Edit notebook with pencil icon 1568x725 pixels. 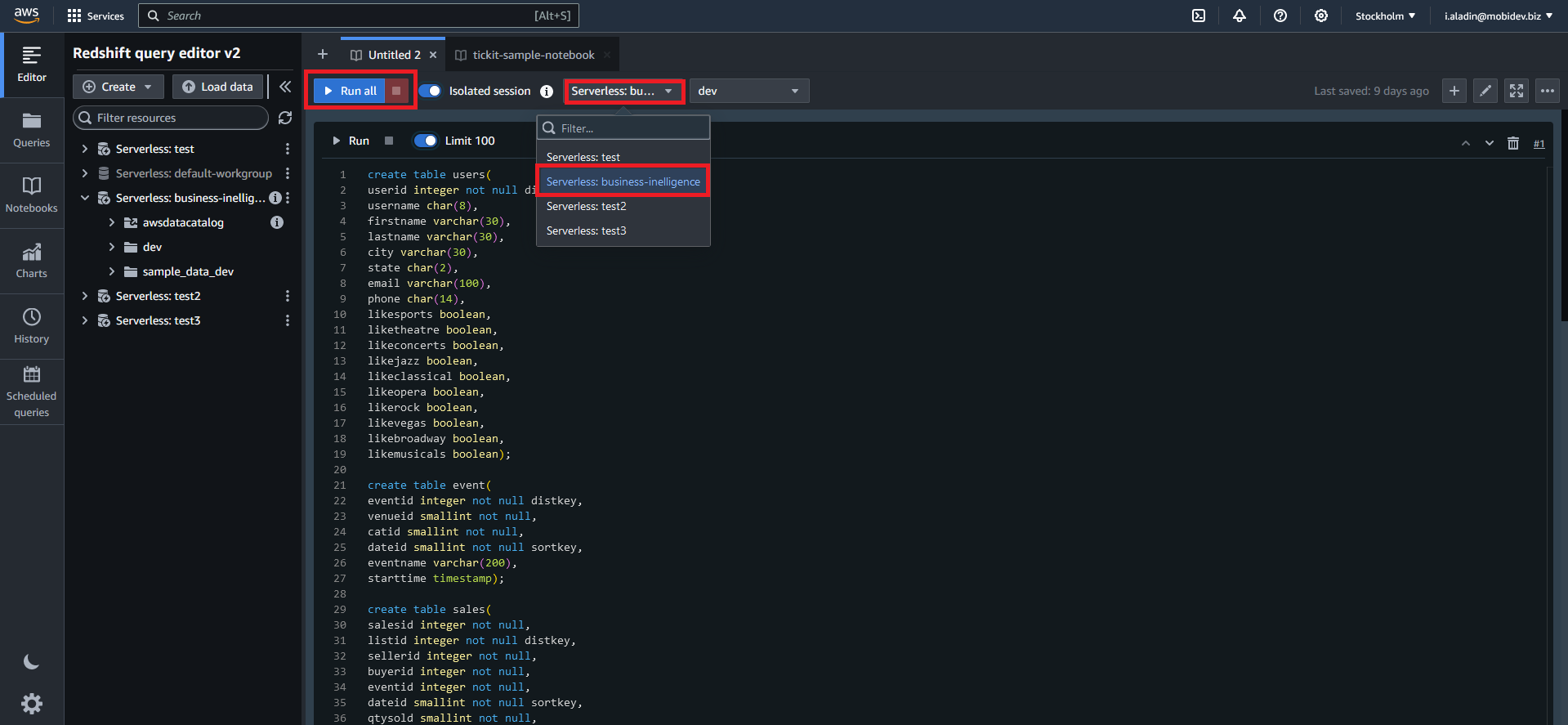tap(1485, 91)
